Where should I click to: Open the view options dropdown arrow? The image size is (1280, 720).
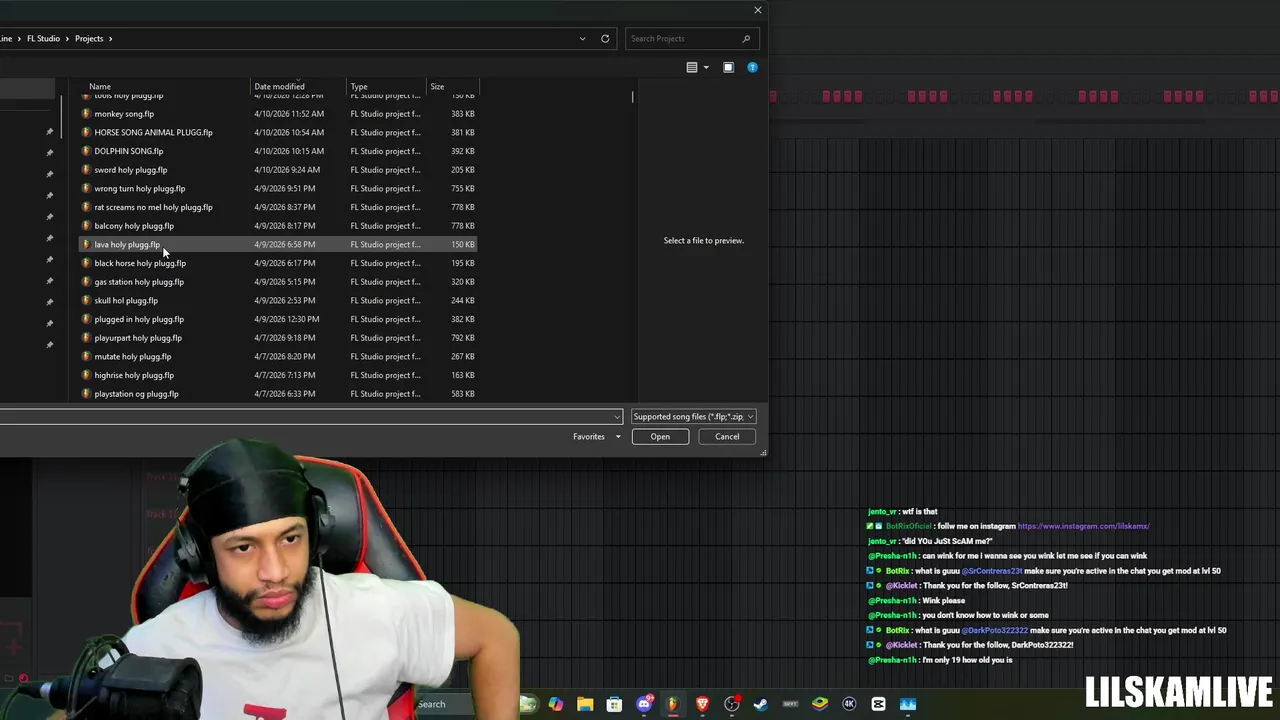coord(706,67)
